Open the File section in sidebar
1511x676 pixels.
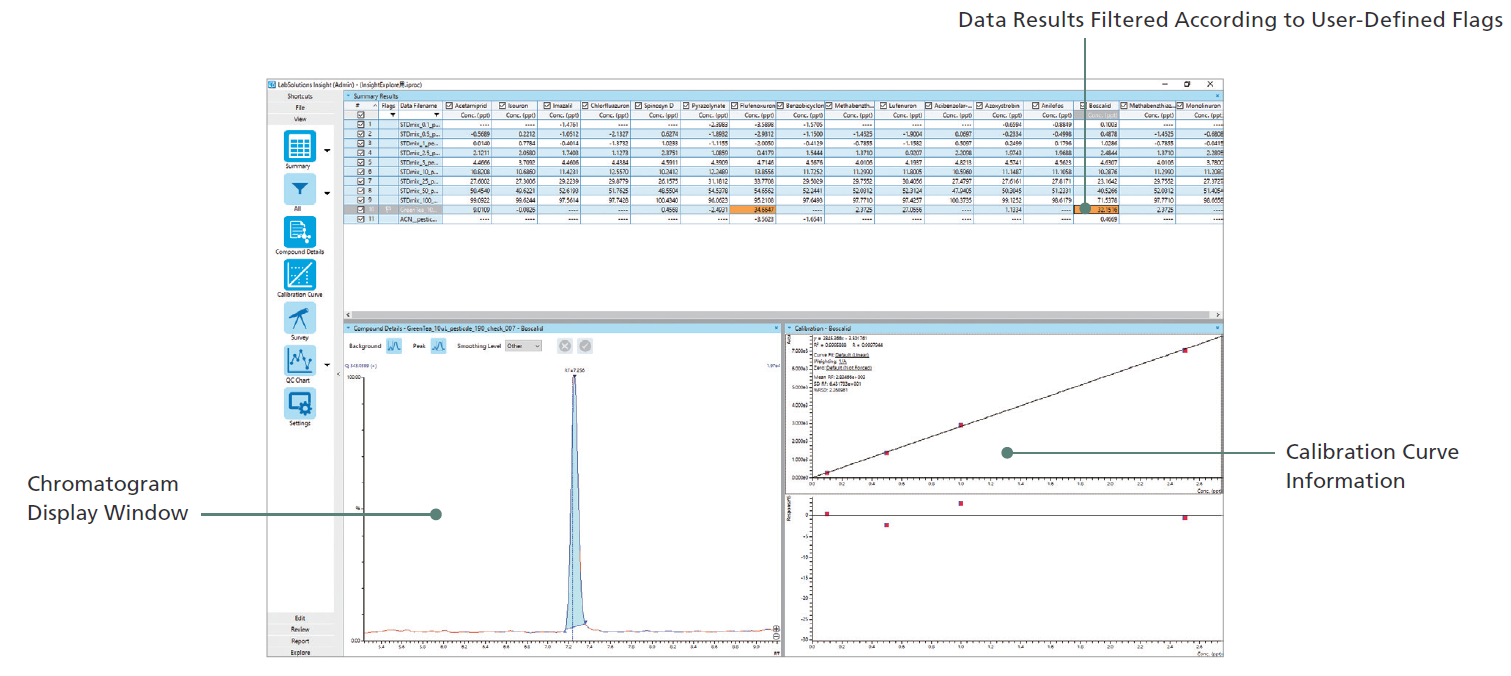[x=299, y=108]
